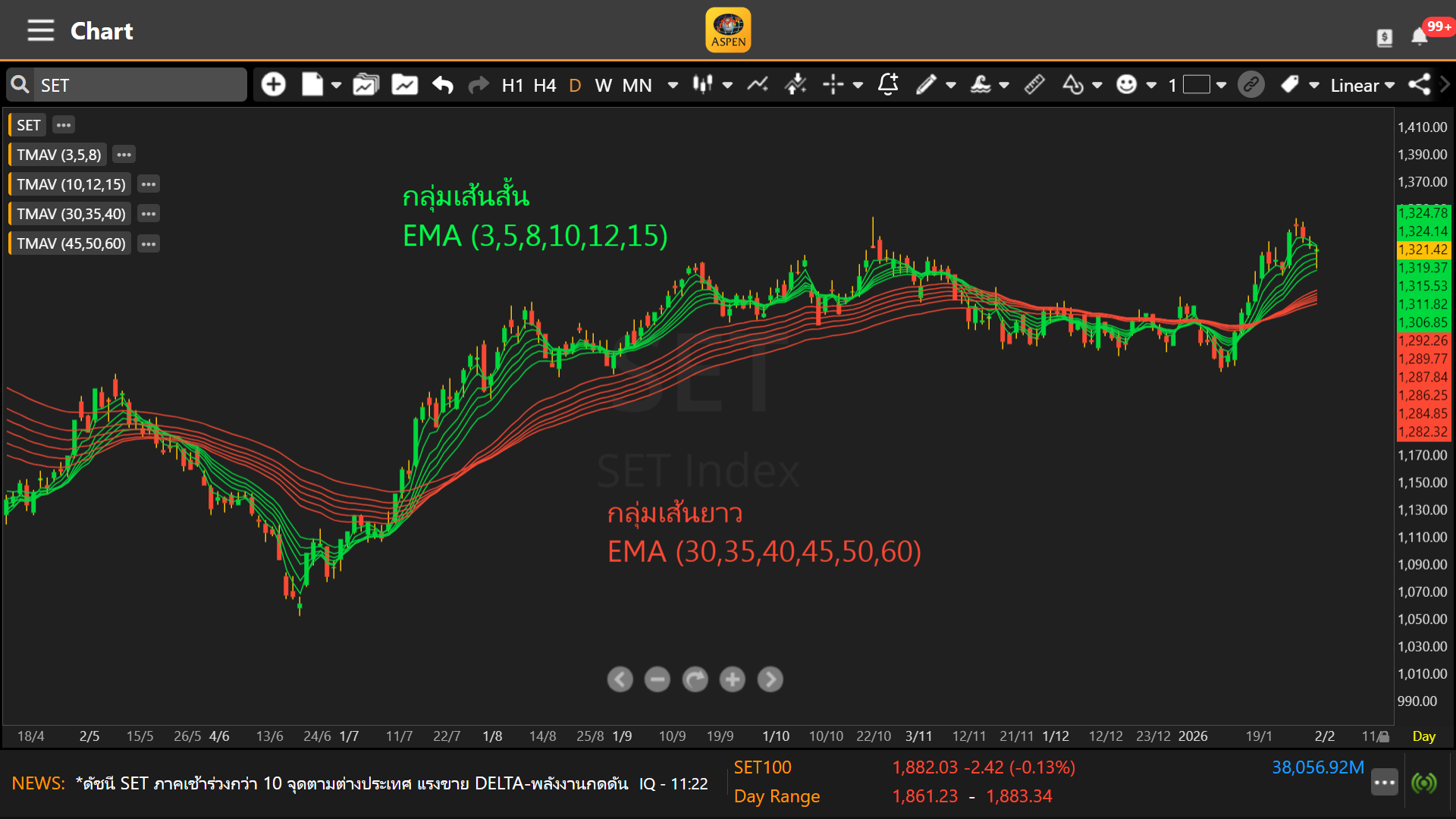Open TMAV (10,12,15) options menu
The image size is (1456, 819).
(x=149, y=184)
